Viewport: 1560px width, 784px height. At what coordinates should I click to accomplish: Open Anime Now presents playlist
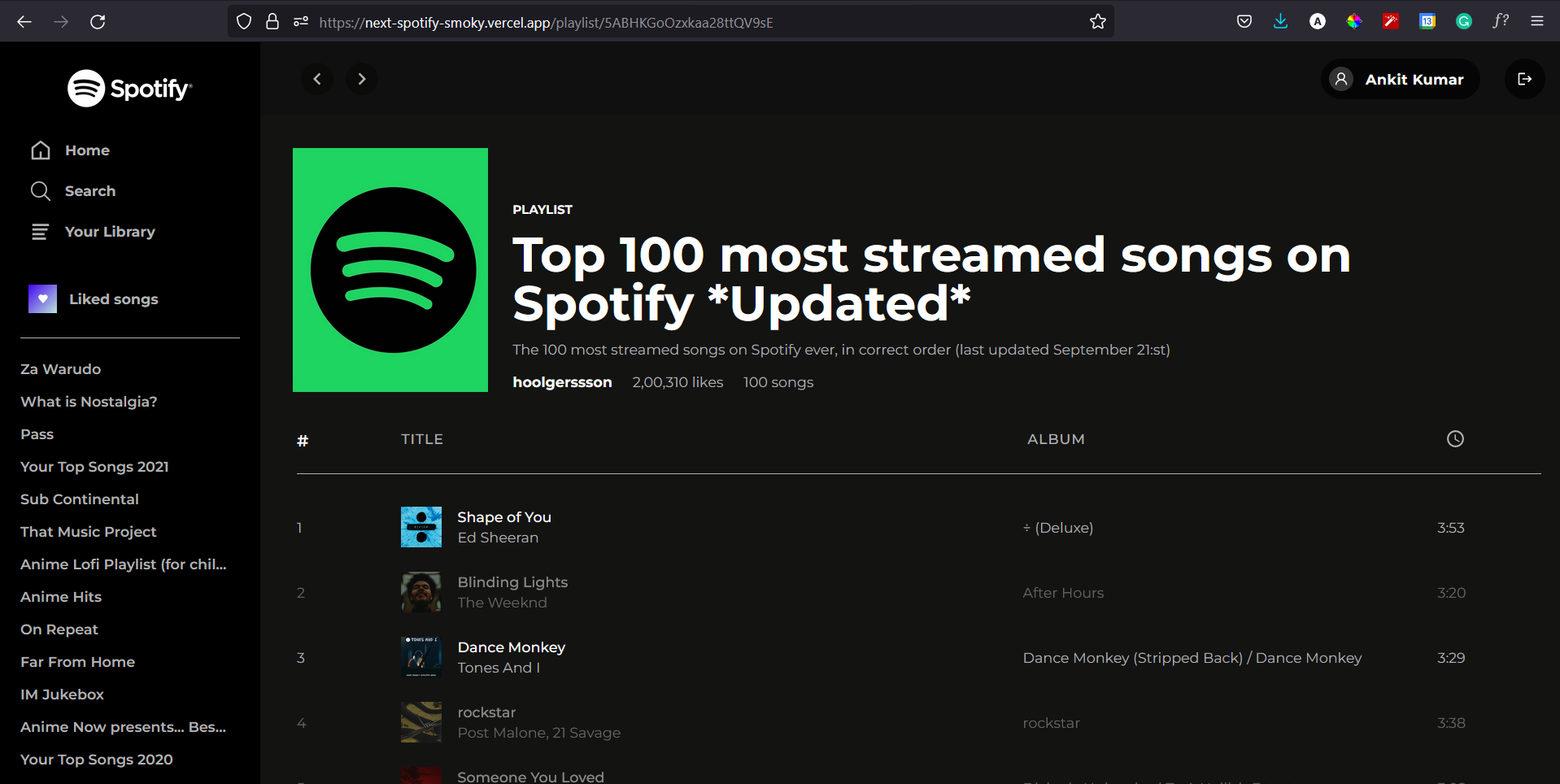124,727
